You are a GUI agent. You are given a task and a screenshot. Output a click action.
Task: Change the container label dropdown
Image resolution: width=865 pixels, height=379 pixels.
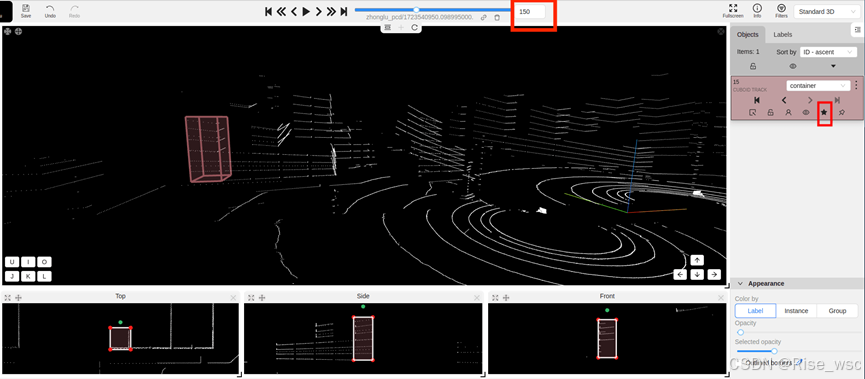click(818, 86)
